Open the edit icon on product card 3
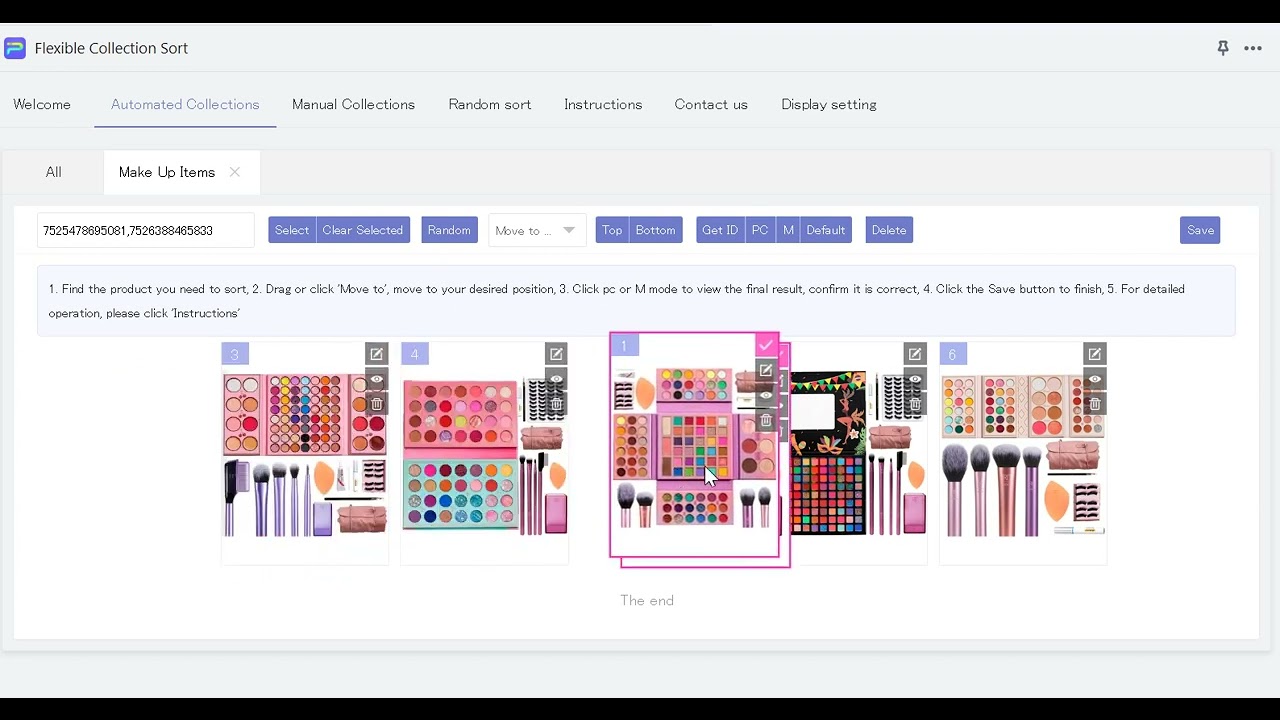Viewport: 1280px width, 720px height. (376, 354)
